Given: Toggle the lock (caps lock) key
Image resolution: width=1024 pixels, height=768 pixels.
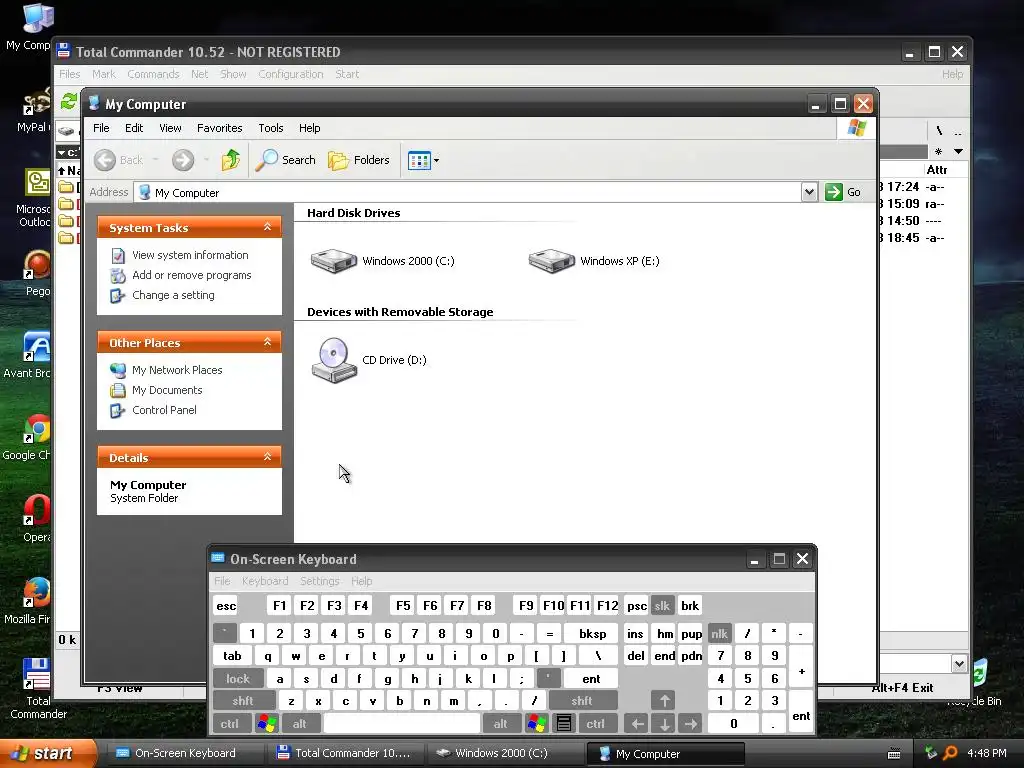Looking at the screenshot, I should (x=238, y=679).
